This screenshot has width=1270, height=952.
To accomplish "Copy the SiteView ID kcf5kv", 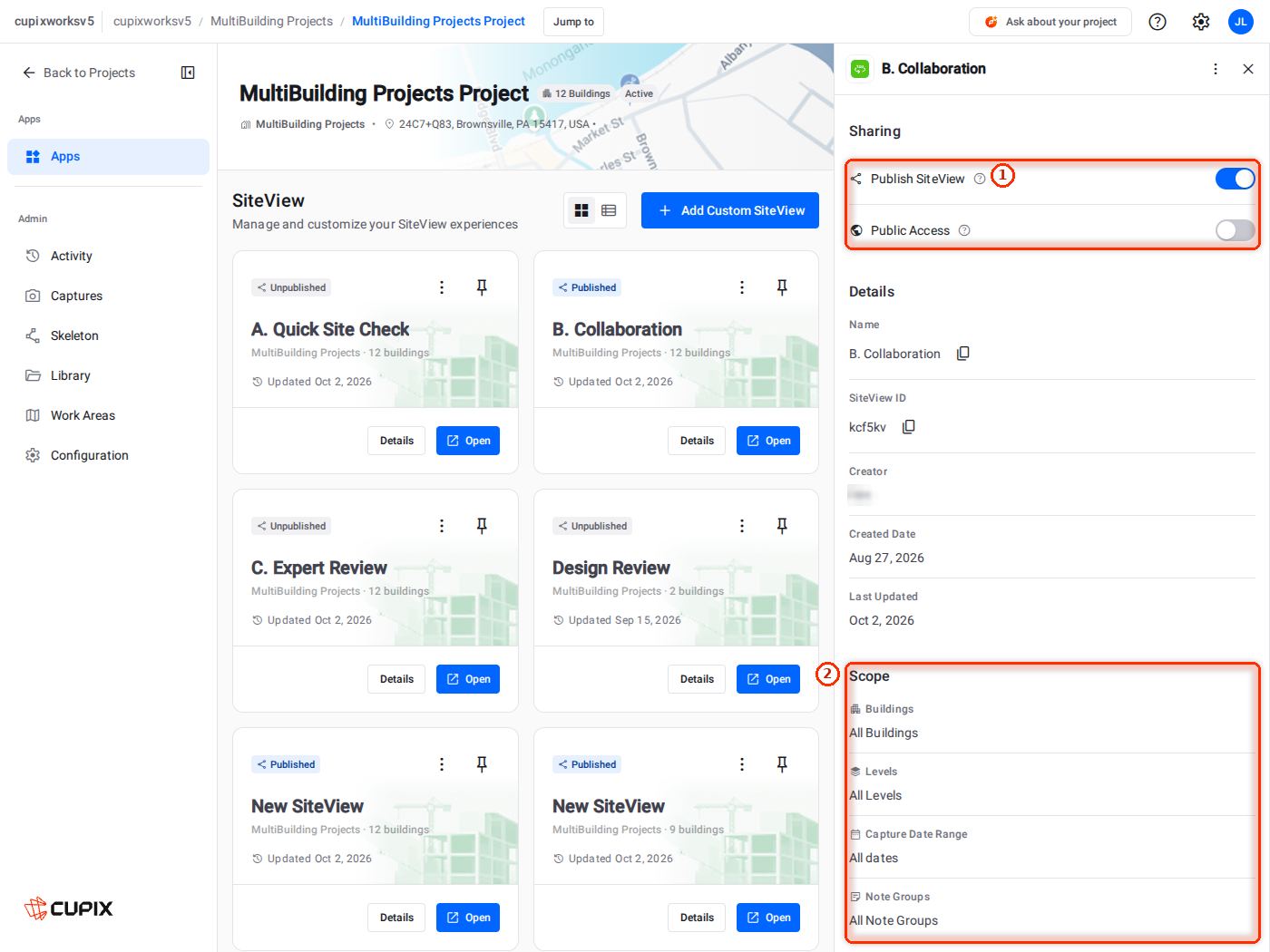I will coord(909,427).
